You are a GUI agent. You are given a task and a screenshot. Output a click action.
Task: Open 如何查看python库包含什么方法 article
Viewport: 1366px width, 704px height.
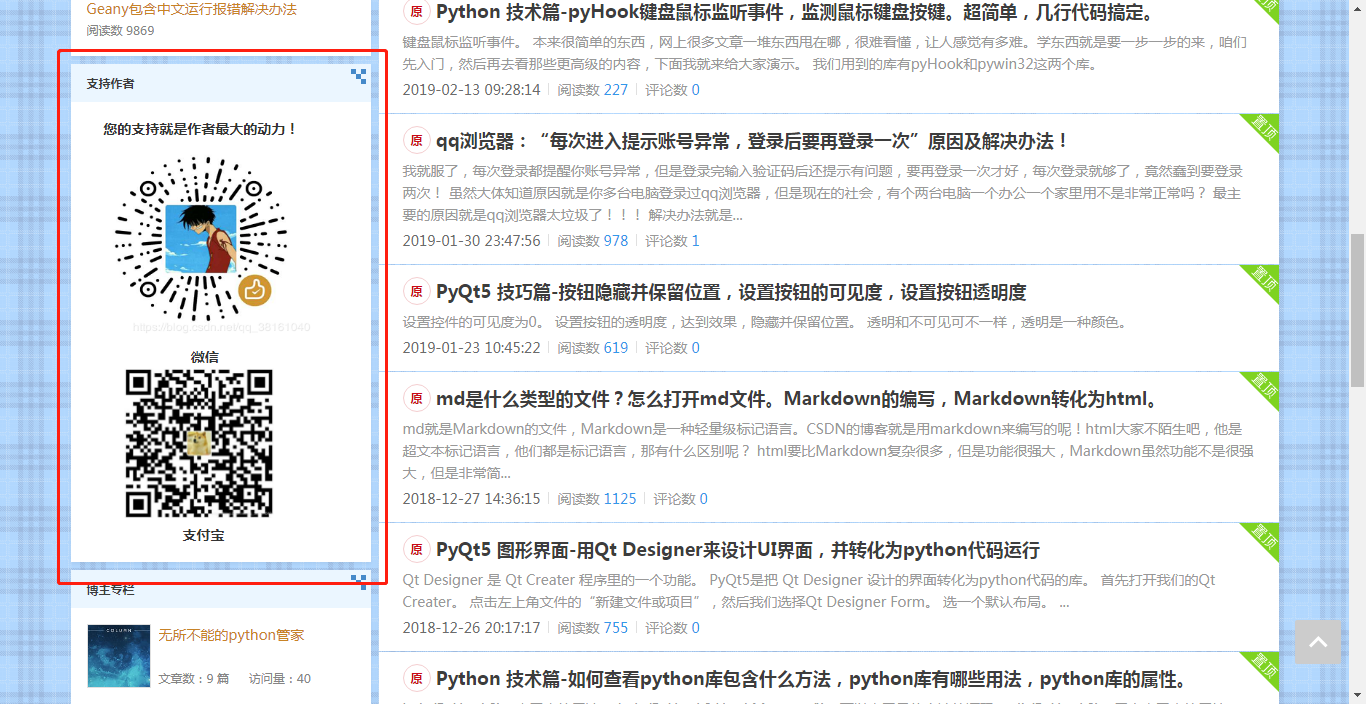(x=811, y=679)
